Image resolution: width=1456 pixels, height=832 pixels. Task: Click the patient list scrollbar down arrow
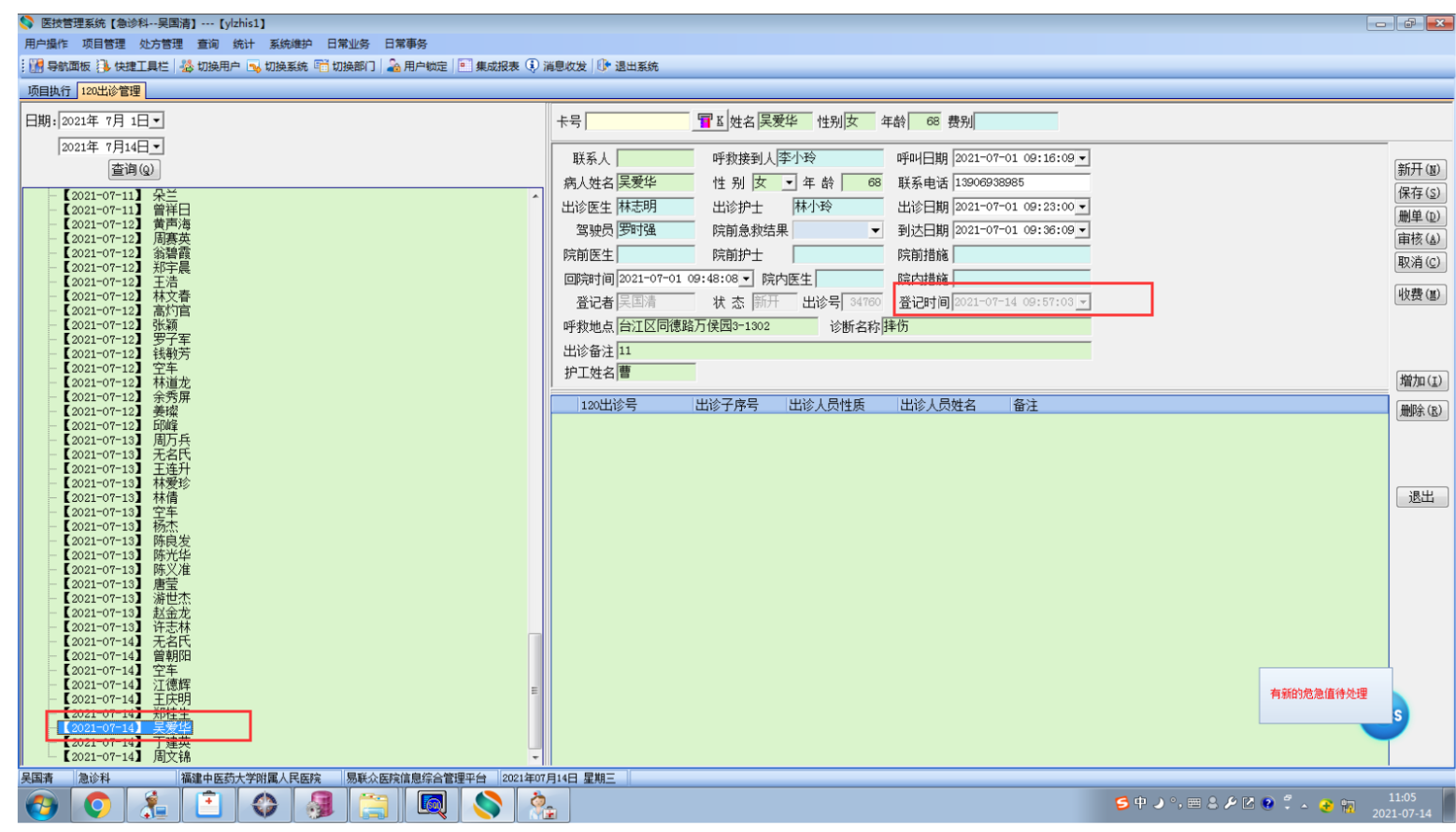point(535,758)
